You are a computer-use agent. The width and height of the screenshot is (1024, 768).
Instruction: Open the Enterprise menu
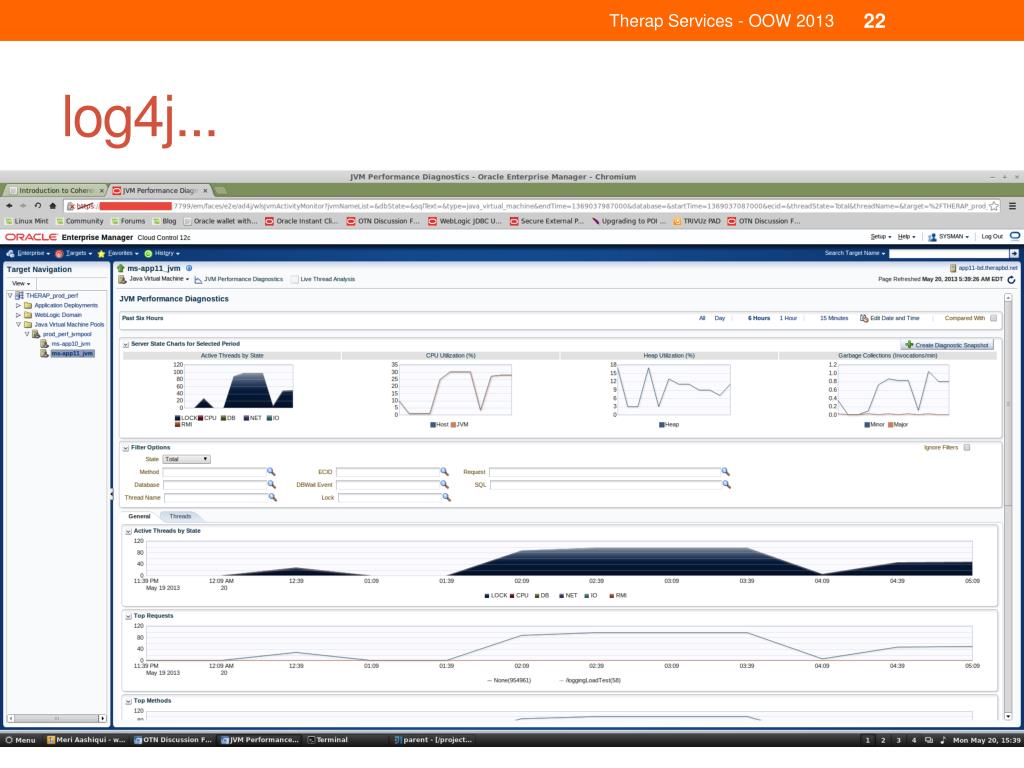[x=28, y=253]
